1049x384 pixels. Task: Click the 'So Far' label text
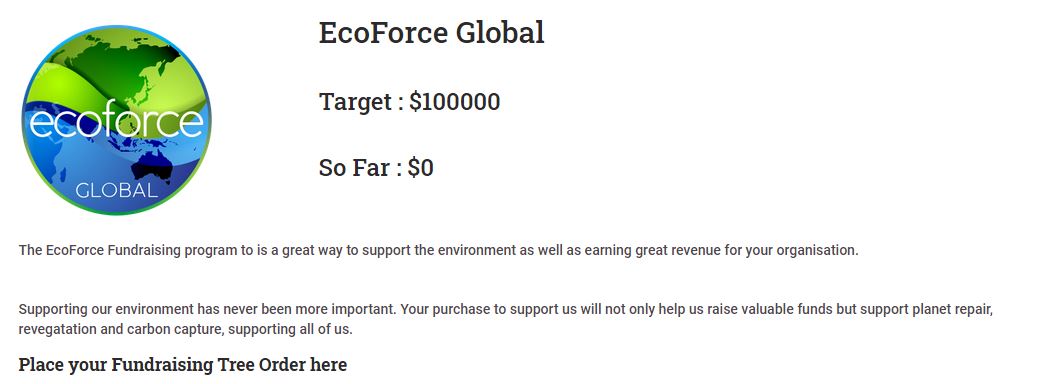click(355, 167)
